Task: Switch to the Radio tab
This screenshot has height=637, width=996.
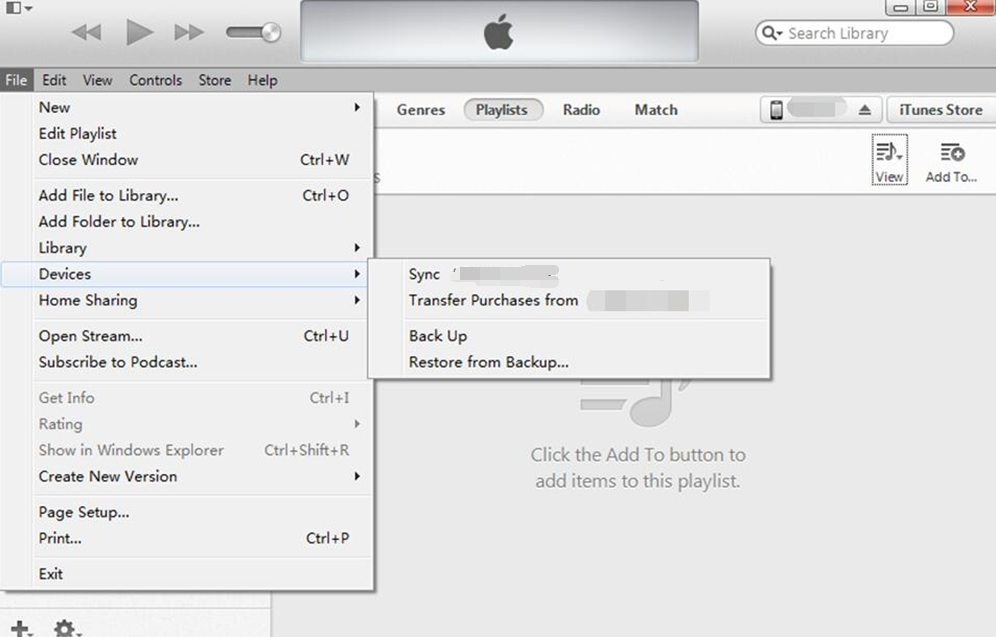Action: (x=581, y=110)
